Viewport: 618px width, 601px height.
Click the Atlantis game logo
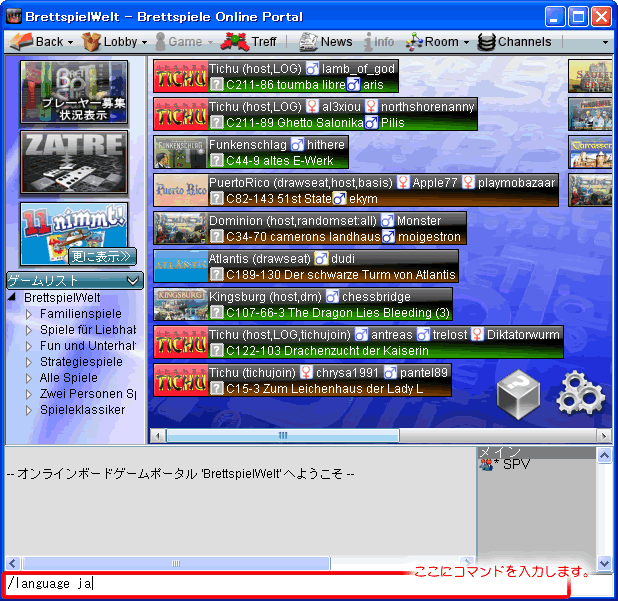click(x=181, y=266)
